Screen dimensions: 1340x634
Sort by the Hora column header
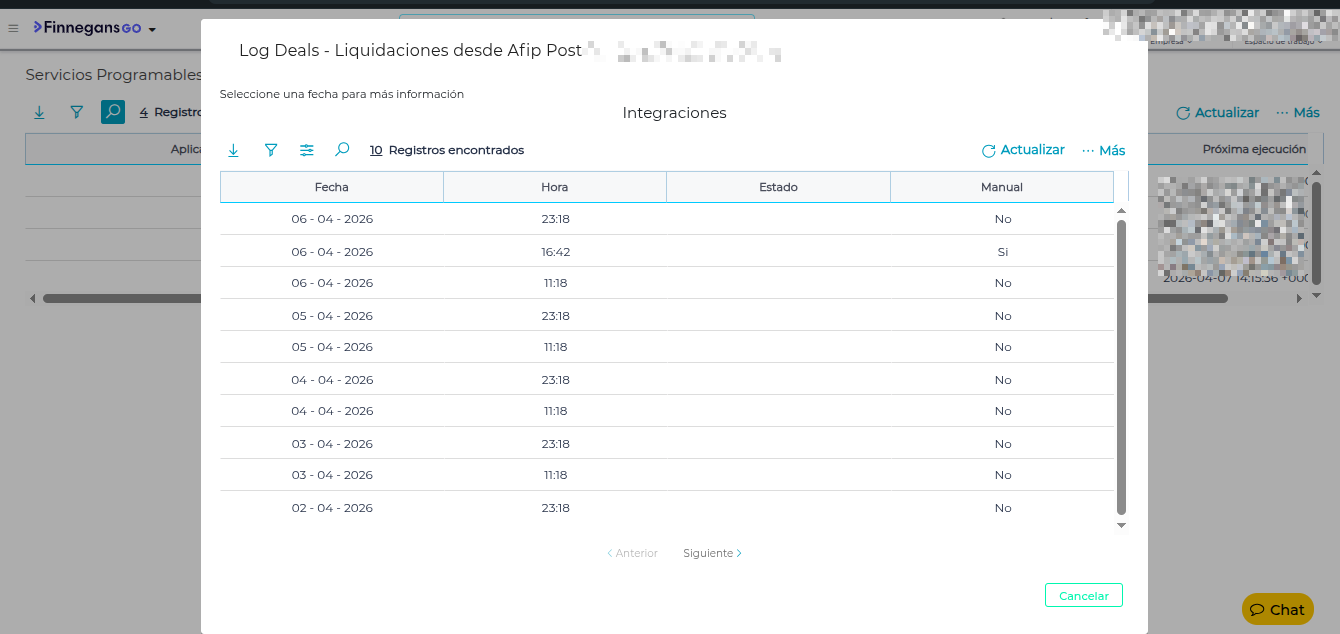click(554, 187)
